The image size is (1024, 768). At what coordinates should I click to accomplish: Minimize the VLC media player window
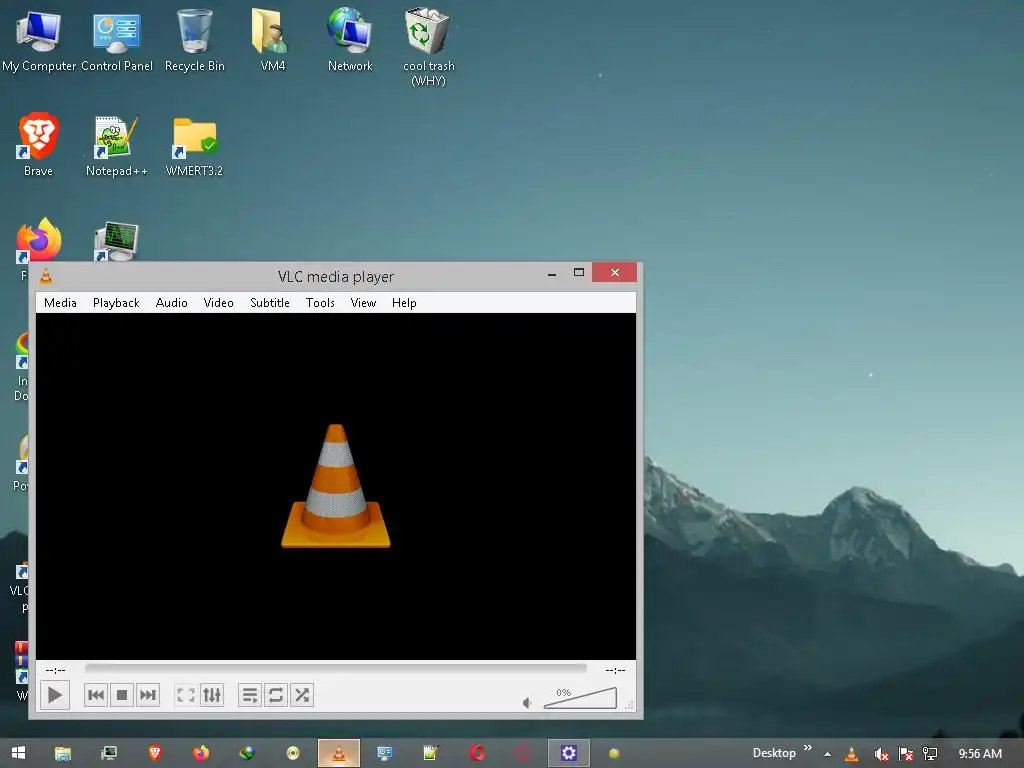tap(552, 274)
